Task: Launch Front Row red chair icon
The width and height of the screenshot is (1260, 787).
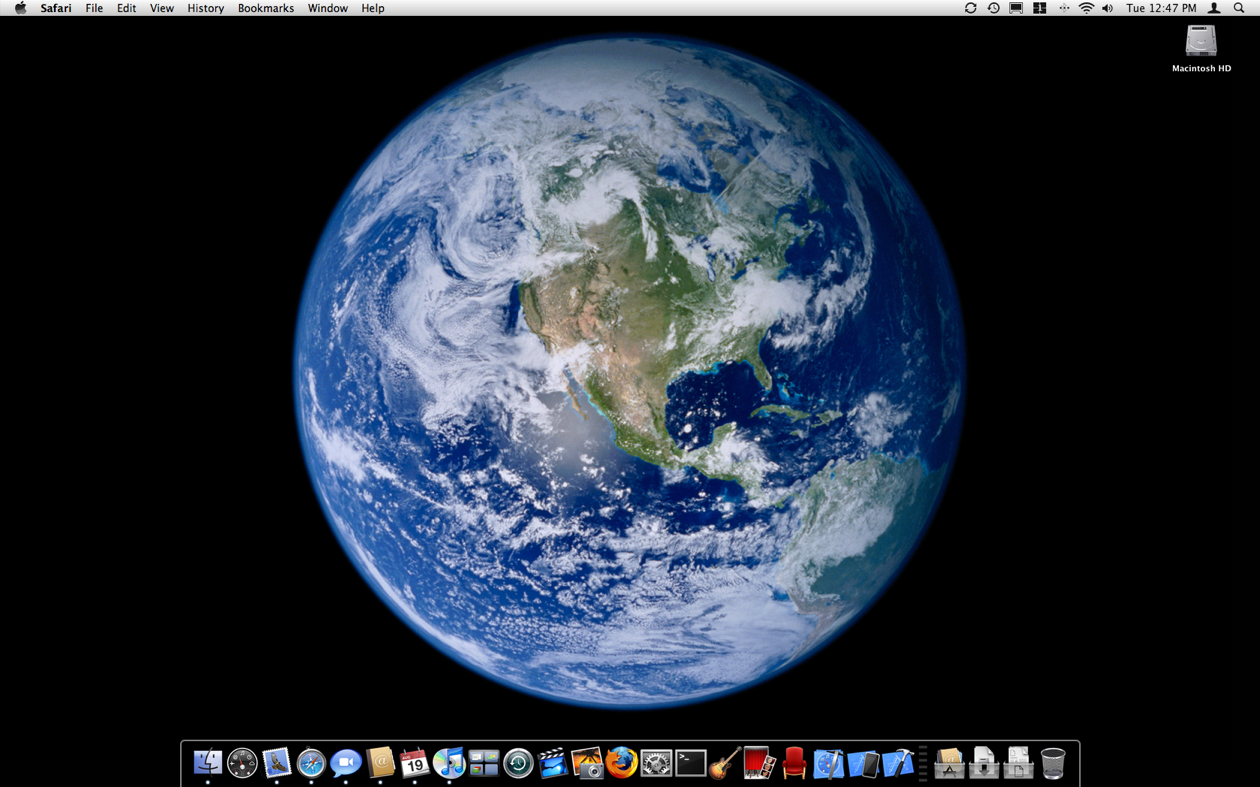Action: (x=794, y=763)
